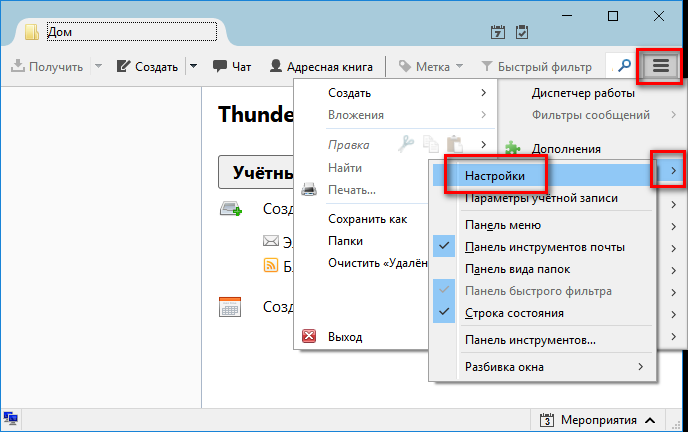Viewport: 688px width, 432px height.
Task: Click the Дополнения puzzle piece icon
Action: (512, 148)
